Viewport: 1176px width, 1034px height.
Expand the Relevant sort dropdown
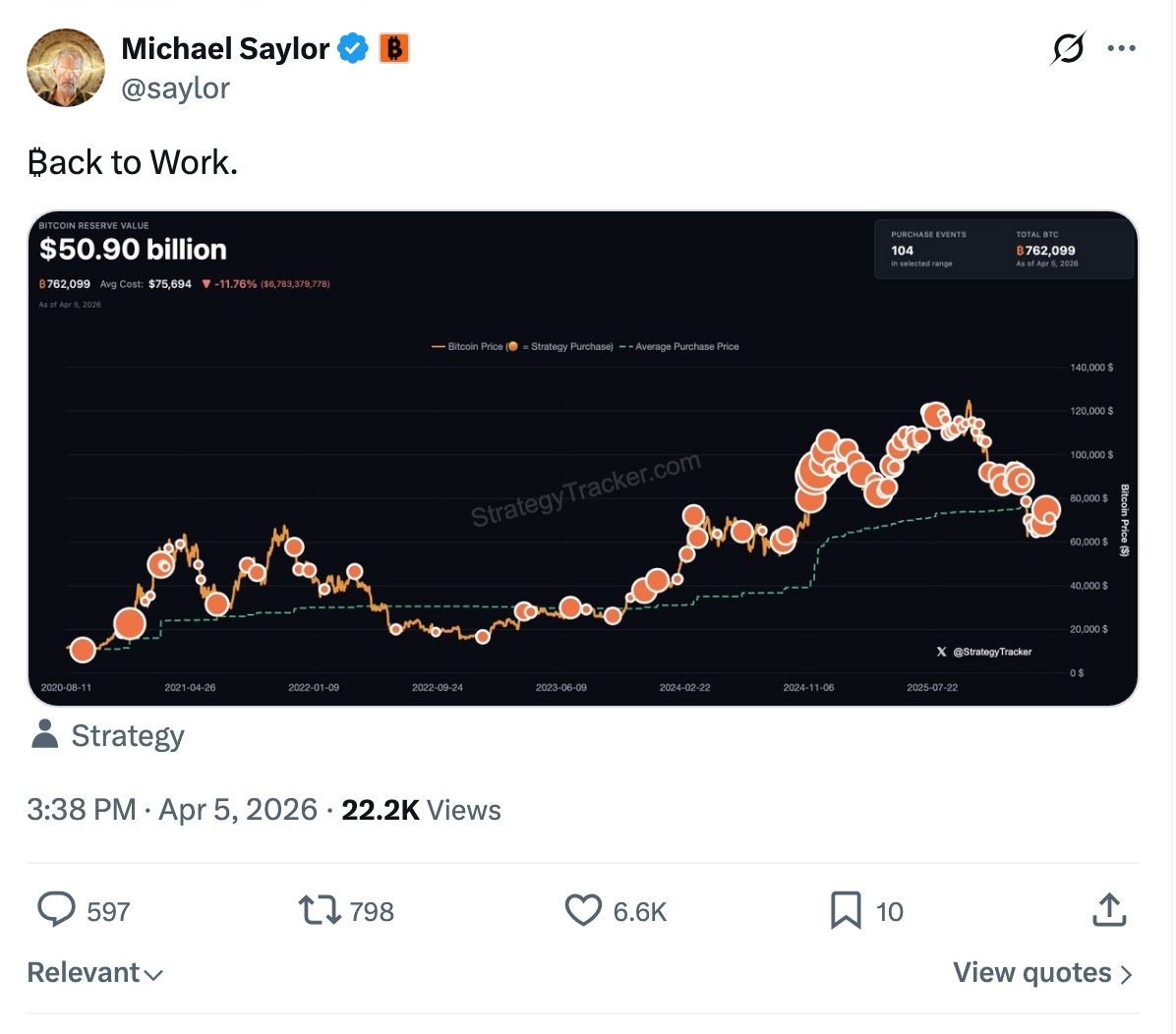[95, 973]
